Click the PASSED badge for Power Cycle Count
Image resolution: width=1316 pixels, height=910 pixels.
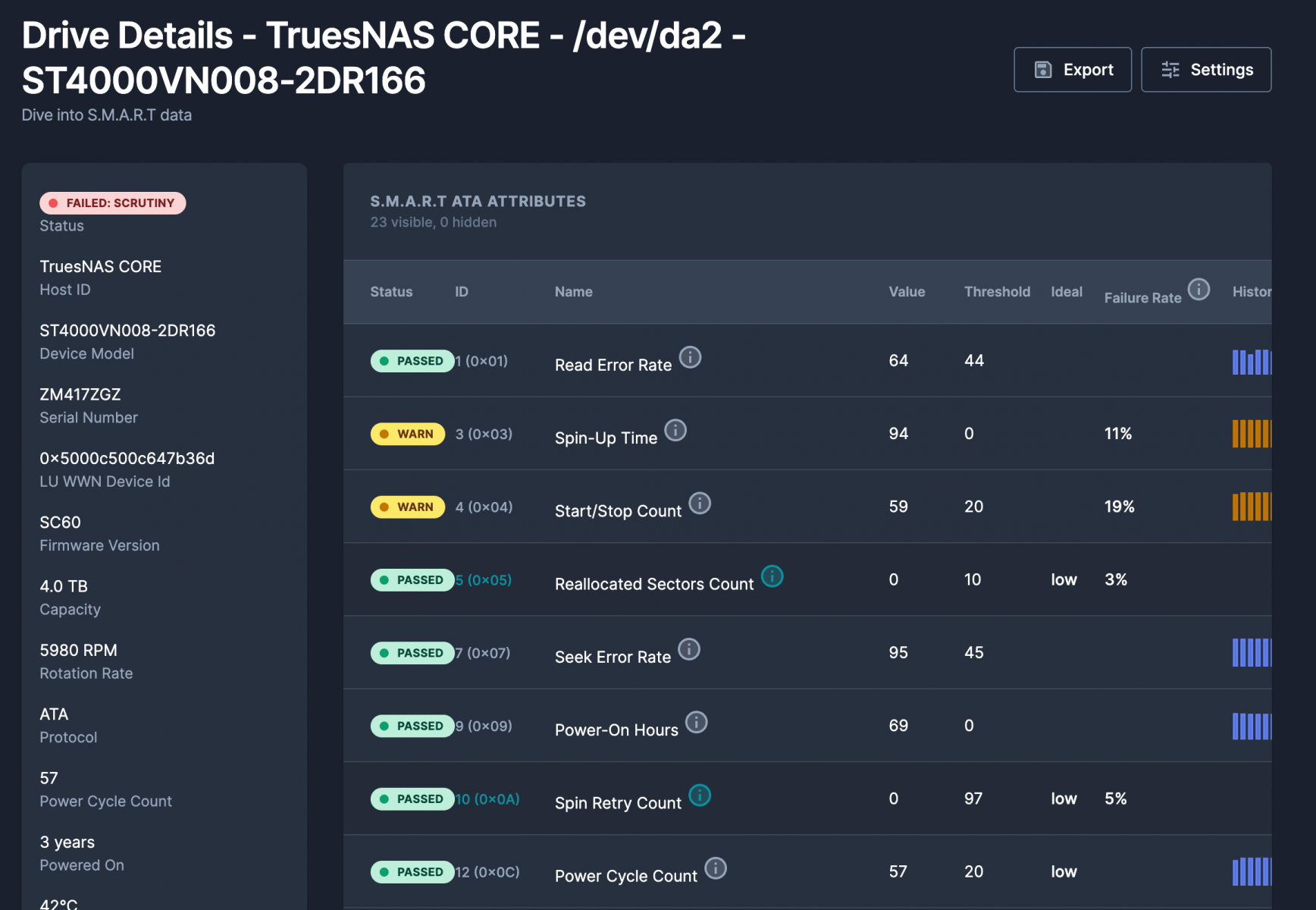click(x=412, y=872)
